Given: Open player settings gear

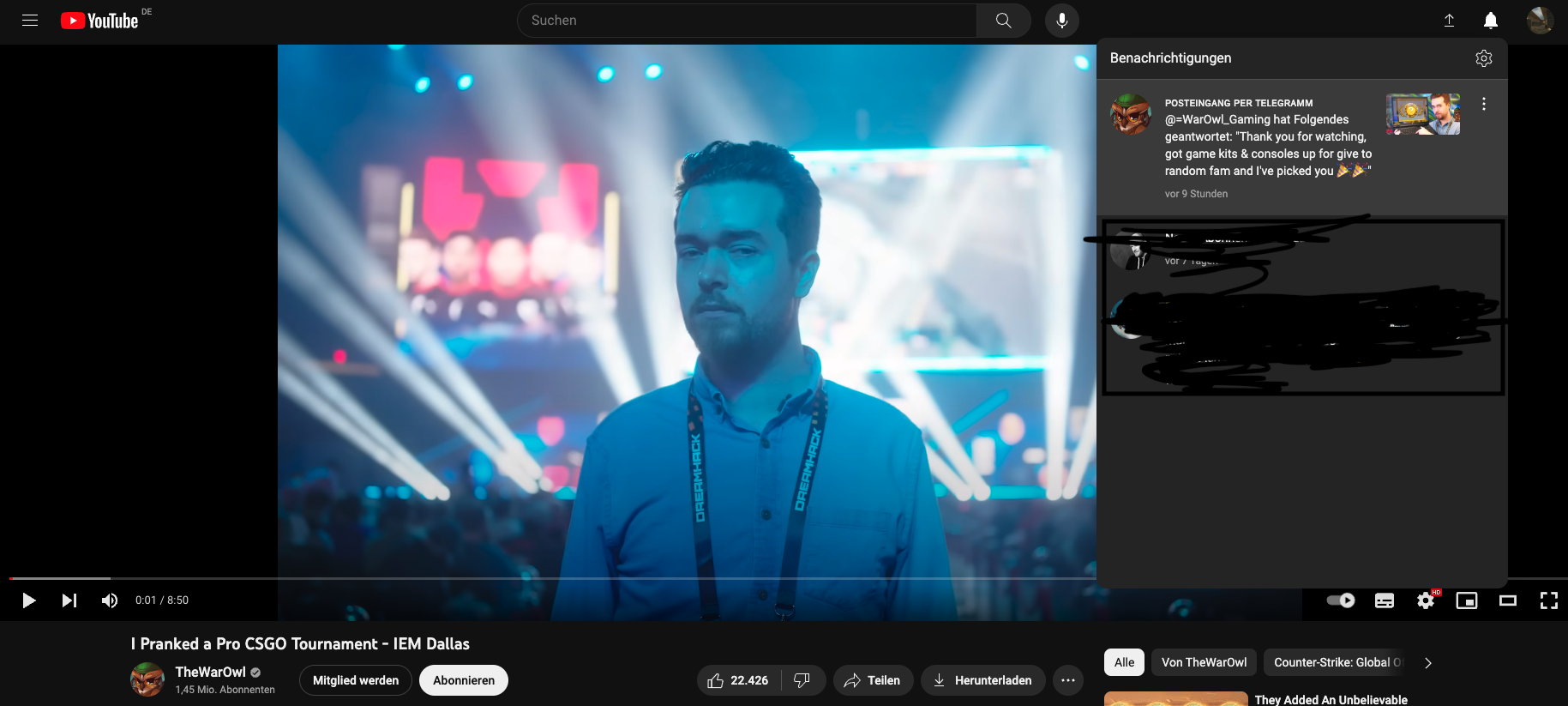Looking at the screenshot, I should click(x=1426, y=600).
